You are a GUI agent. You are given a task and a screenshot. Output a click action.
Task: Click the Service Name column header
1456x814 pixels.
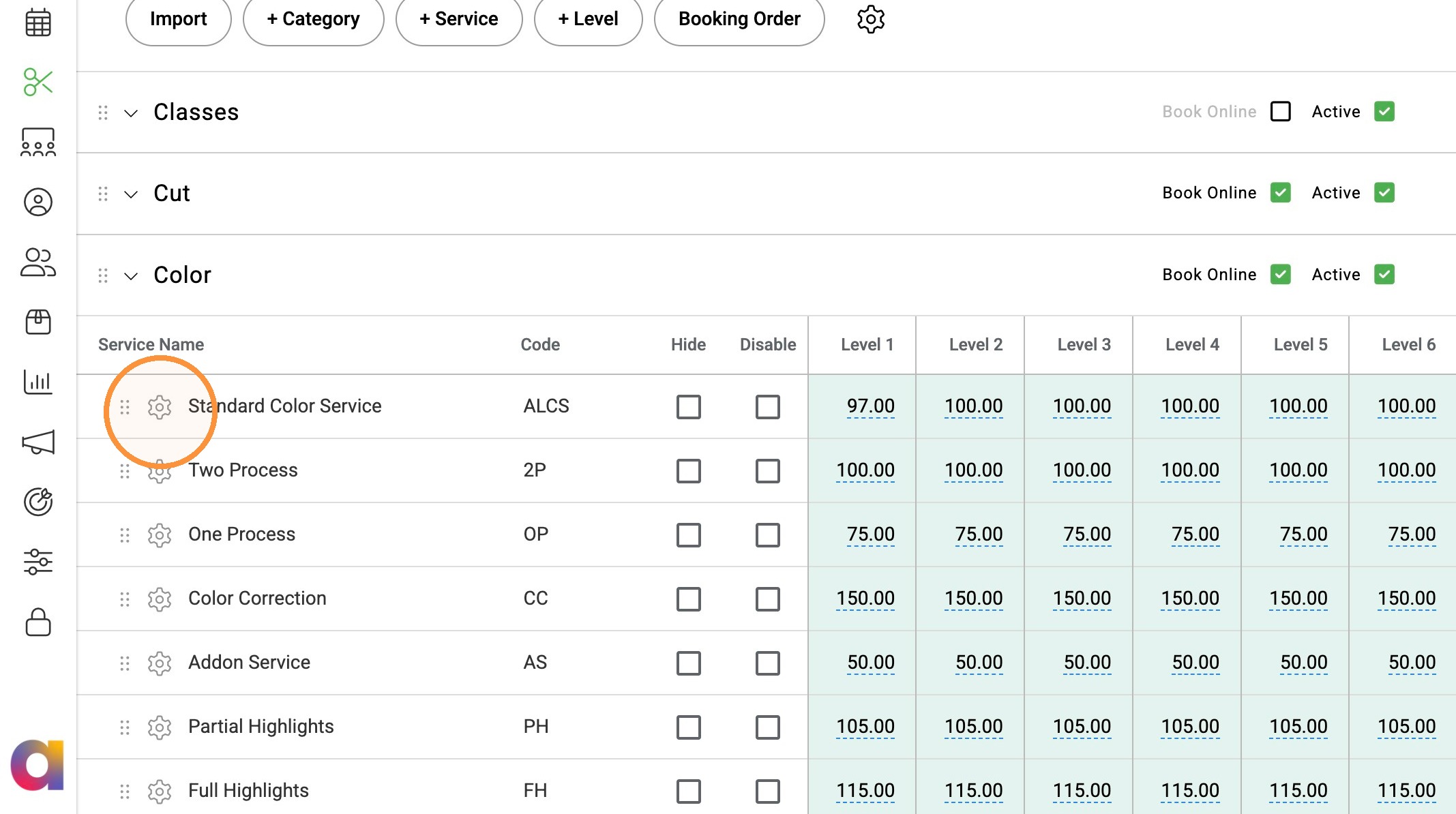pos(151,345)
